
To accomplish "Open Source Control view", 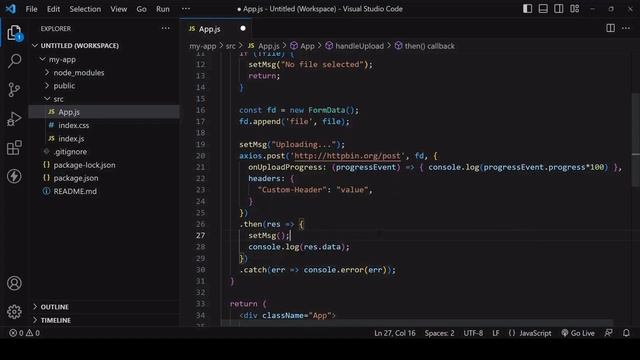I will tap(14, 90).
